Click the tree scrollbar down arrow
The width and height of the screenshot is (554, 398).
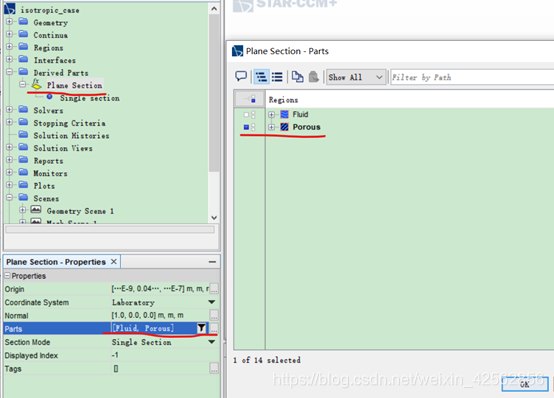pyautogui.click(x=214, y=217)
